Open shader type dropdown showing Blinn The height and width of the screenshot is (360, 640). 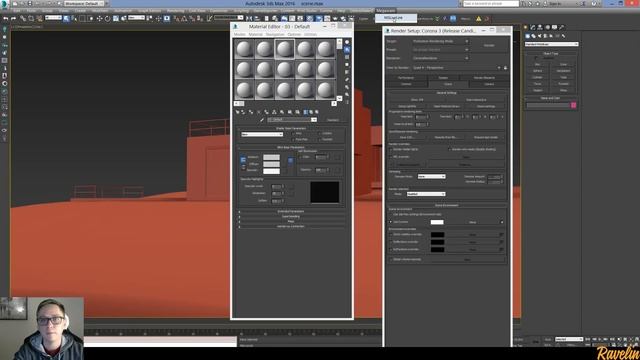click(x=262, y=134)
